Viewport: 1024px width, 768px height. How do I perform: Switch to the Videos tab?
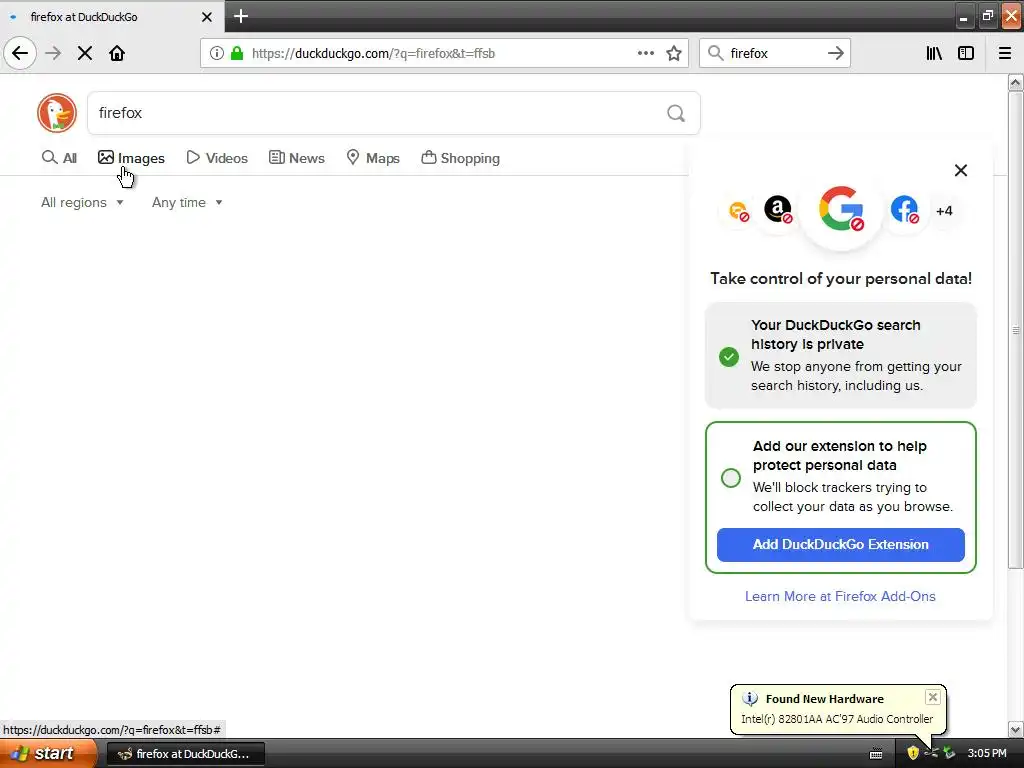click(x=217, y=158)
